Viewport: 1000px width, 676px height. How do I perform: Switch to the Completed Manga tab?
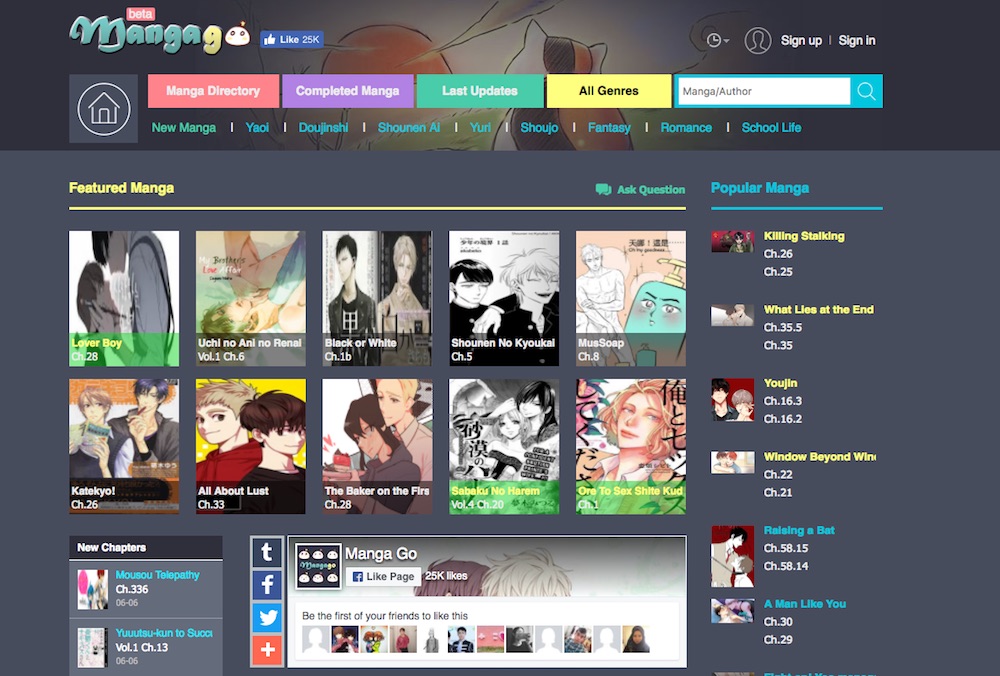(x=347, y=91)
